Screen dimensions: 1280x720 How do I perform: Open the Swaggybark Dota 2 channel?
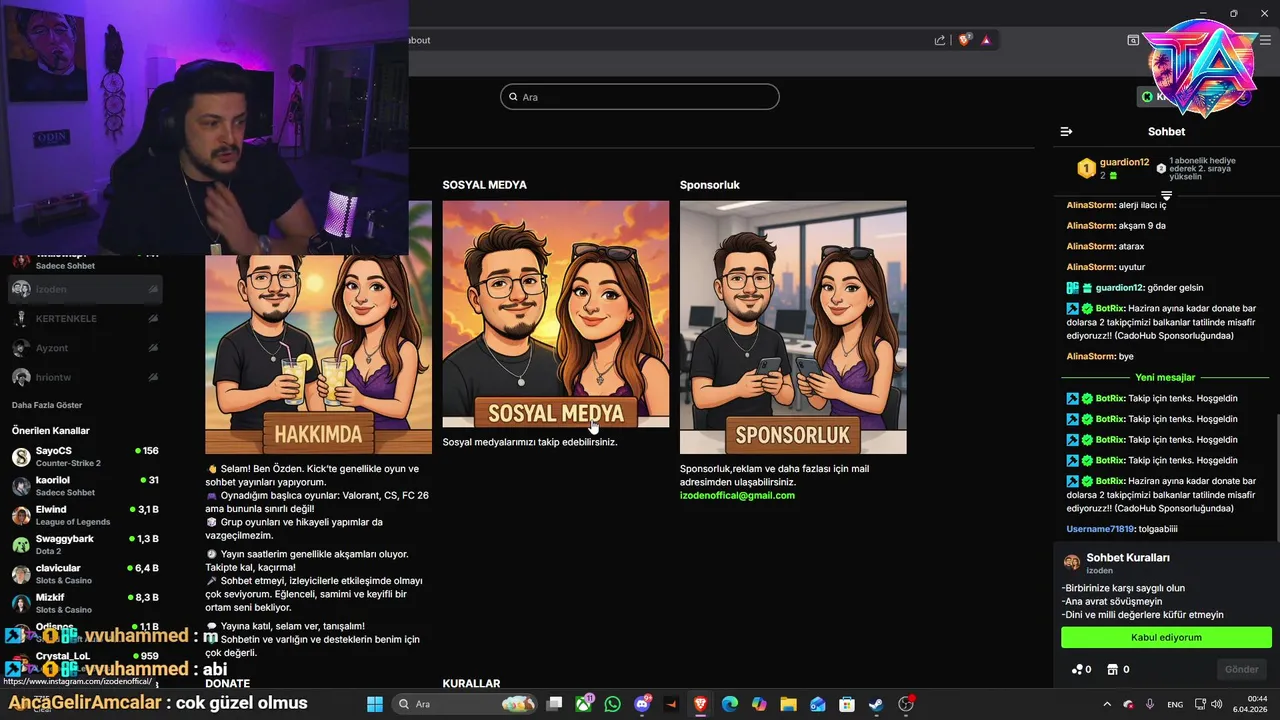pos(85,544)
